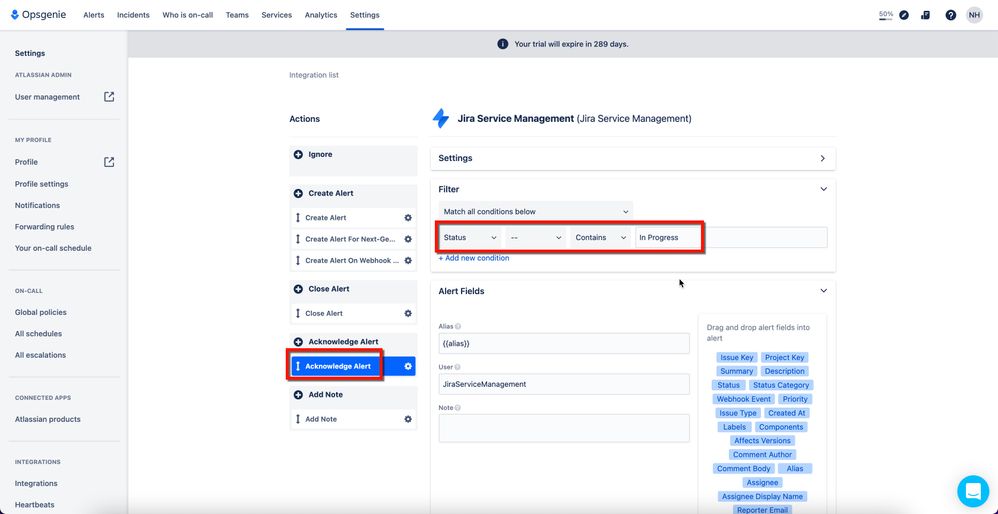
Task: Click the Alias input field
Action: click(564, 344)
